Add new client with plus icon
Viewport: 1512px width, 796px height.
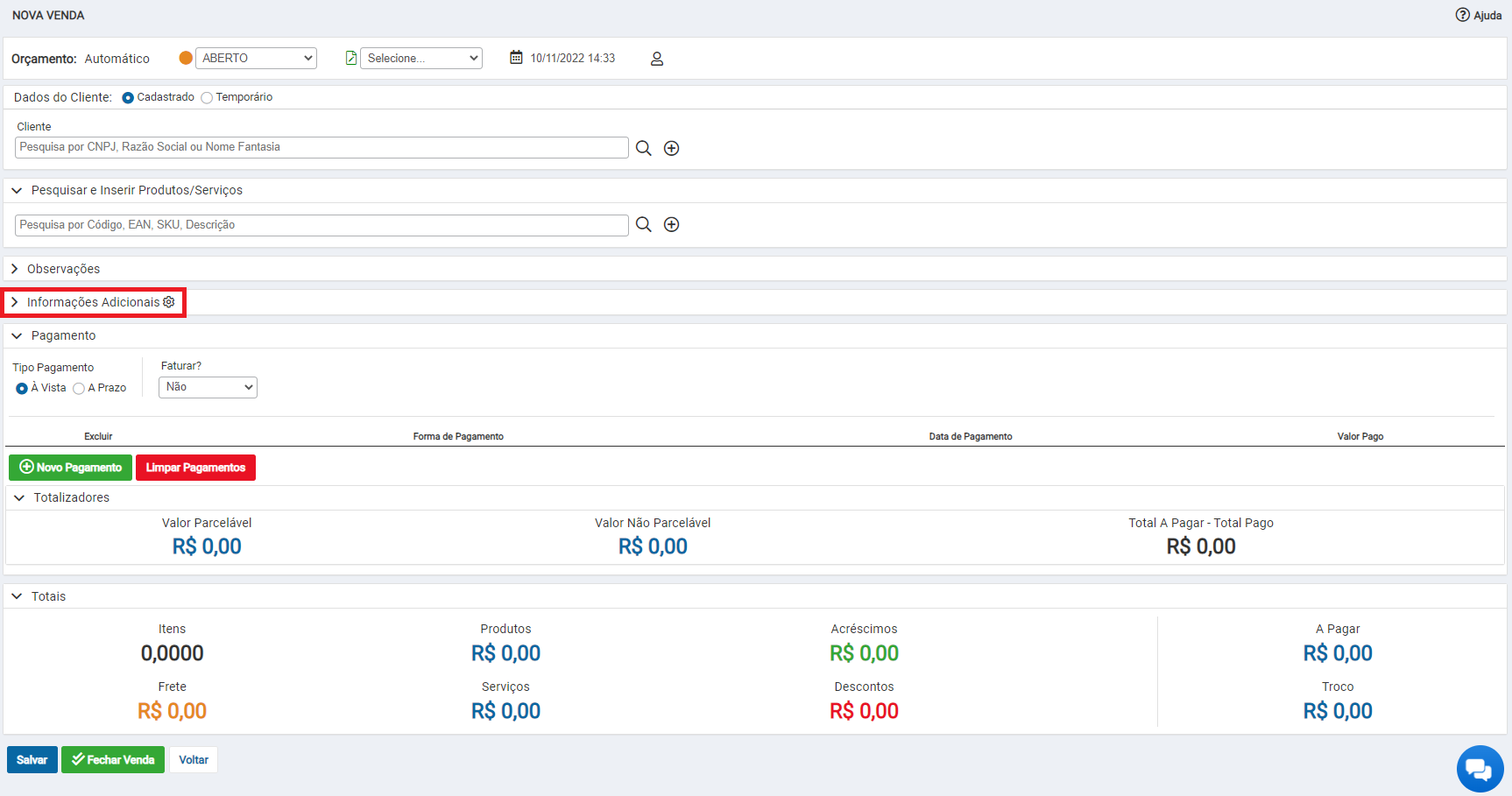point(672,148)
